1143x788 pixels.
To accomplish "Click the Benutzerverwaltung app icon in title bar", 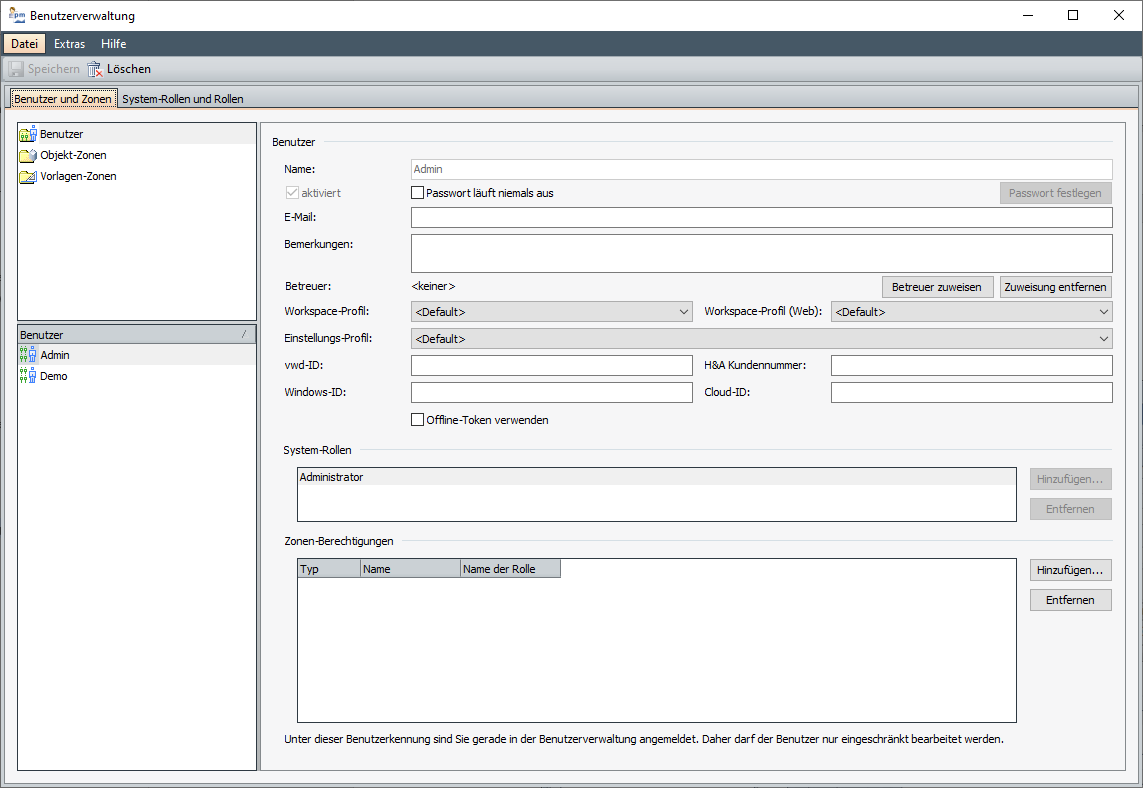I will (17, 16).
